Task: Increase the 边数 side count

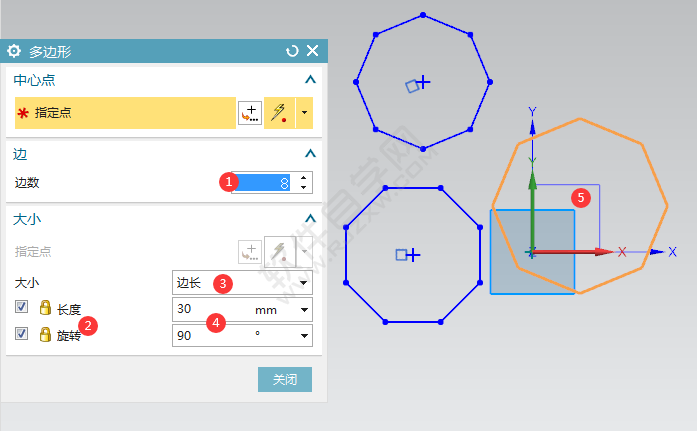Action: (x=303, y=178)
